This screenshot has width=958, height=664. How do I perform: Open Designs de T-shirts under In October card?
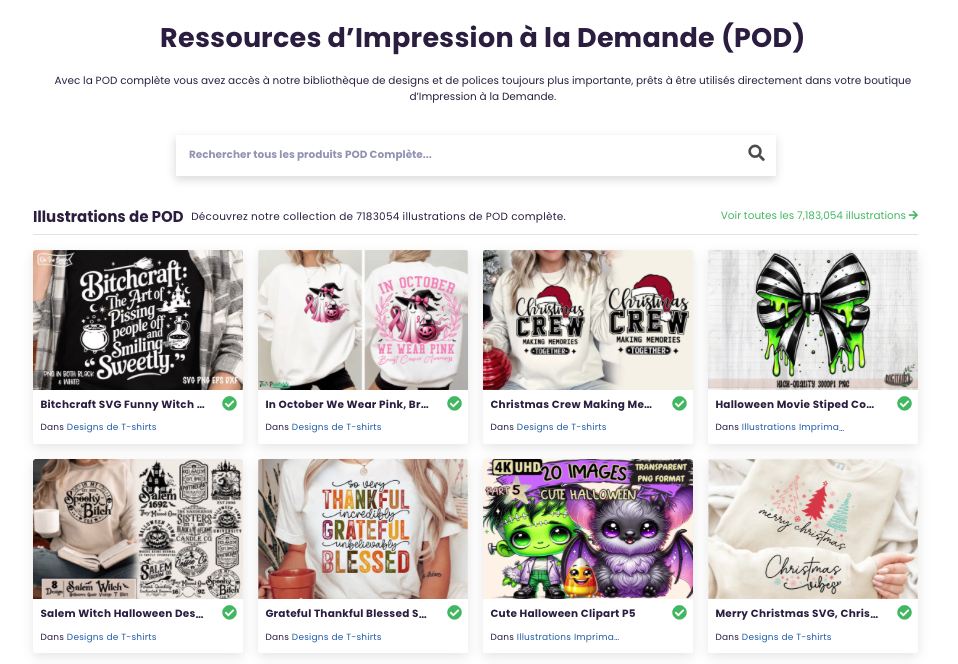pyautogui.click(x=336, y=427)
